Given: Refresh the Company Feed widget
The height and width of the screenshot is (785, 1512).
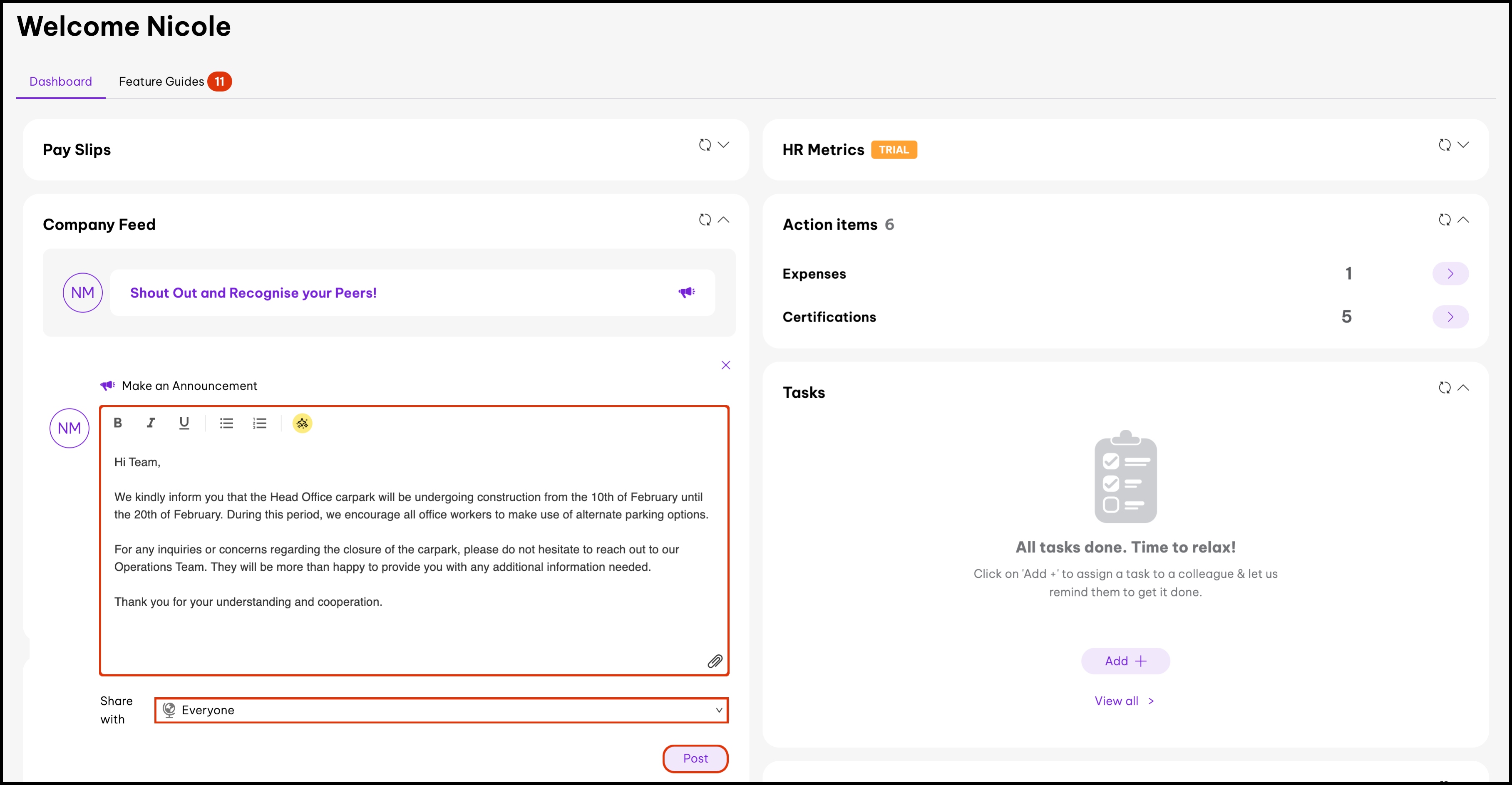Looking at the screenshot, I should click(705, 220).
